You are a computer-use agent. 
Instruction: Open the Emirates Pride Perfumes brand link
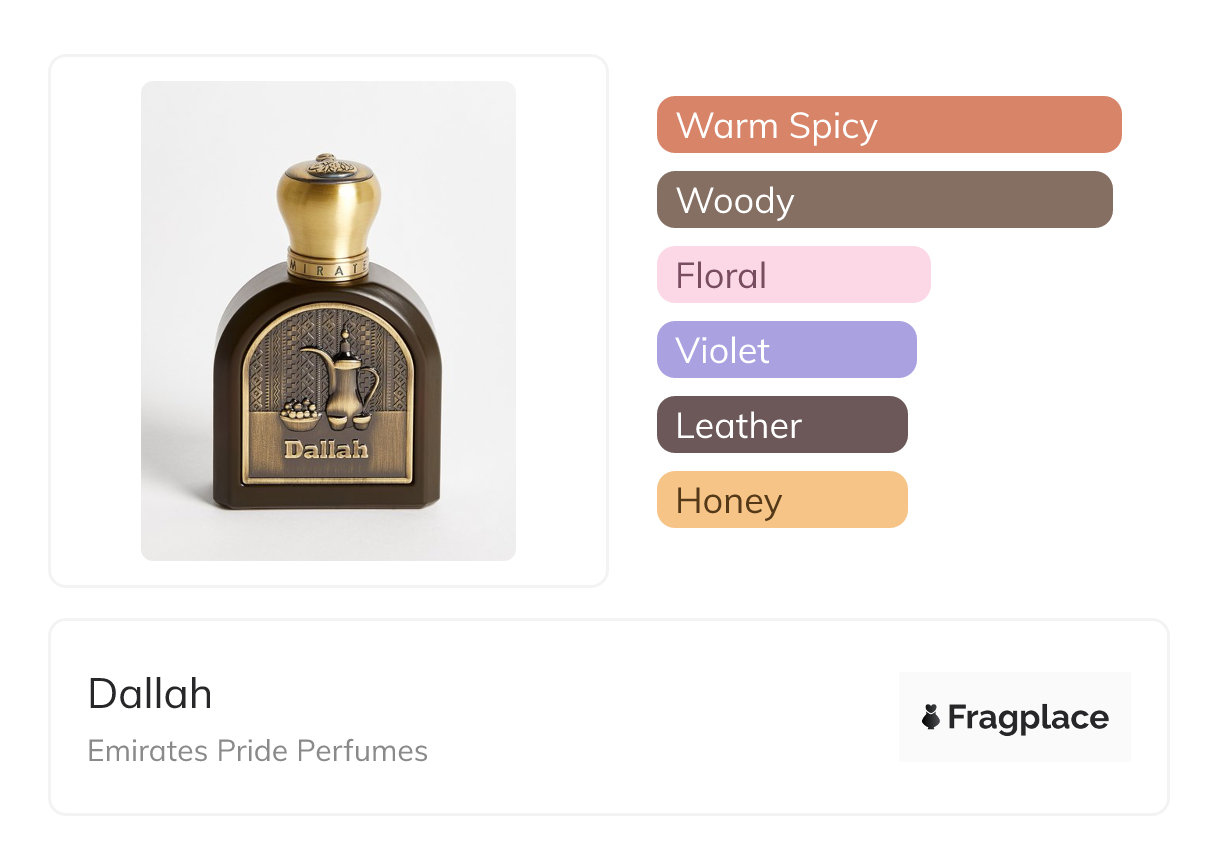[257, 751]
